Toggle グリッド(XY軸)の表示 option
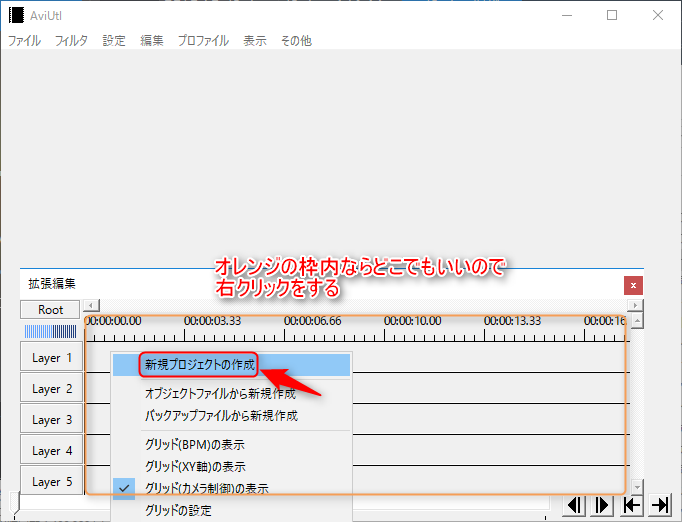 tap(231, 467)
